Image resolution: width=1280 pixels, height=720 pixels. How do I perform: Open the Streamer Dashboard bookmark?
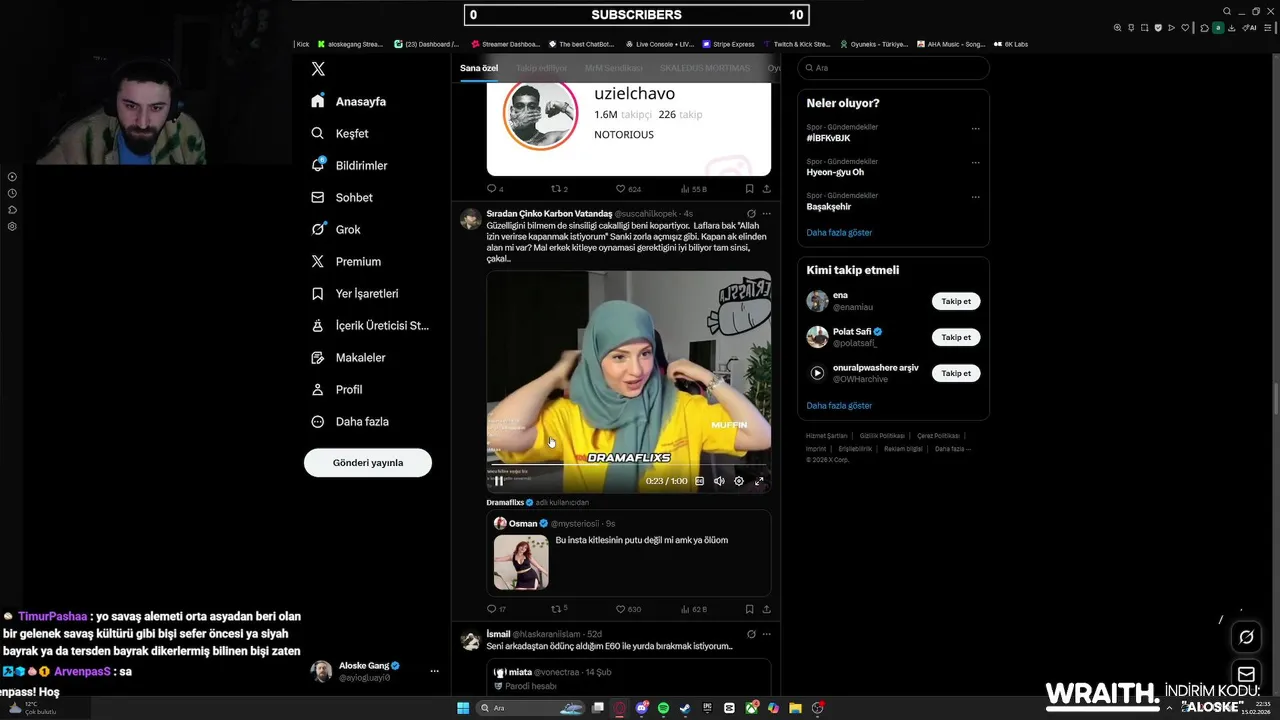506,44
